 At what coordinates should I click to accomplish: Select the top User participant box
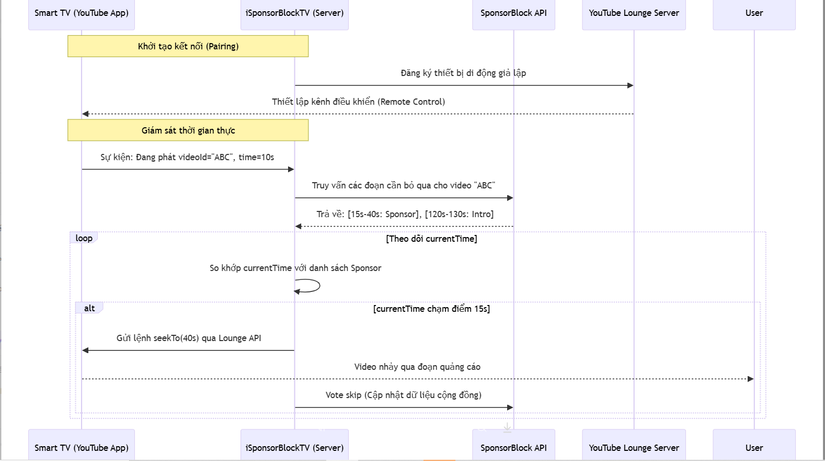coord(754,15)
